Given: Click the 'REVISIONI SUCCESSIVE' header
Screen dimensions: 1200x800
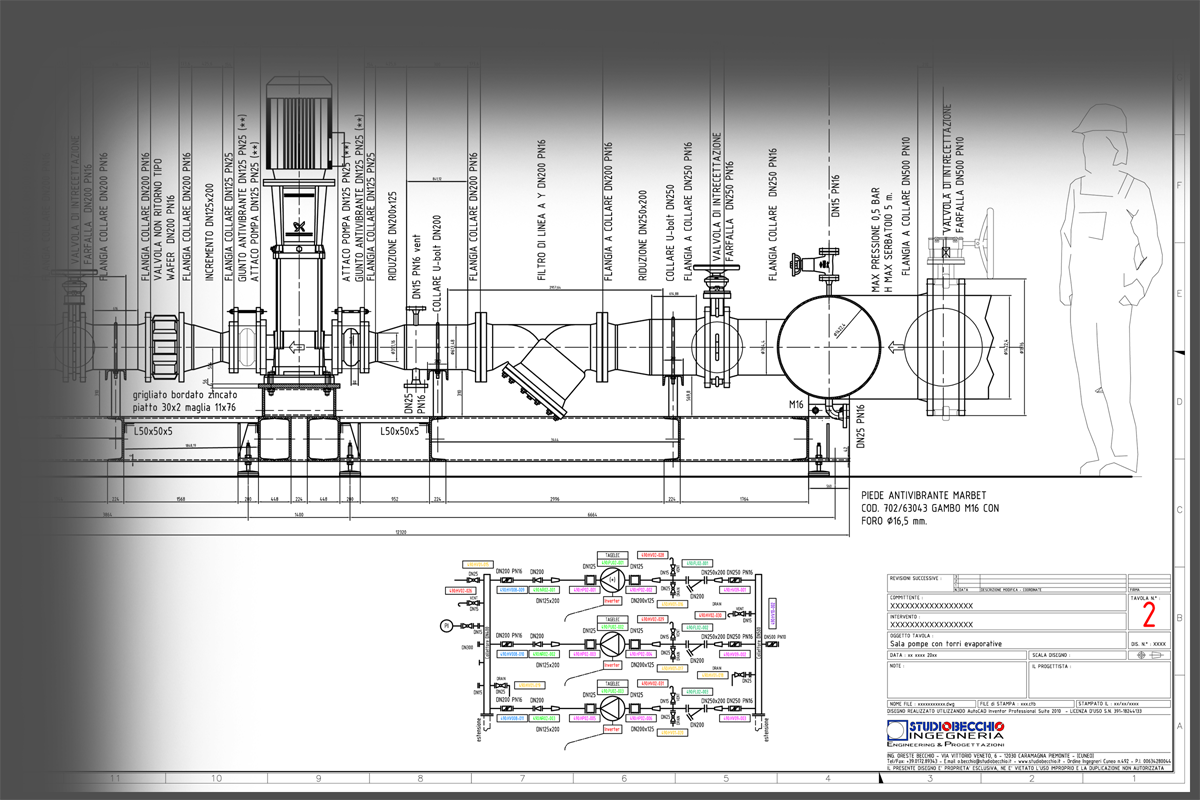Looking at the screenshot, I should (914, 578).
